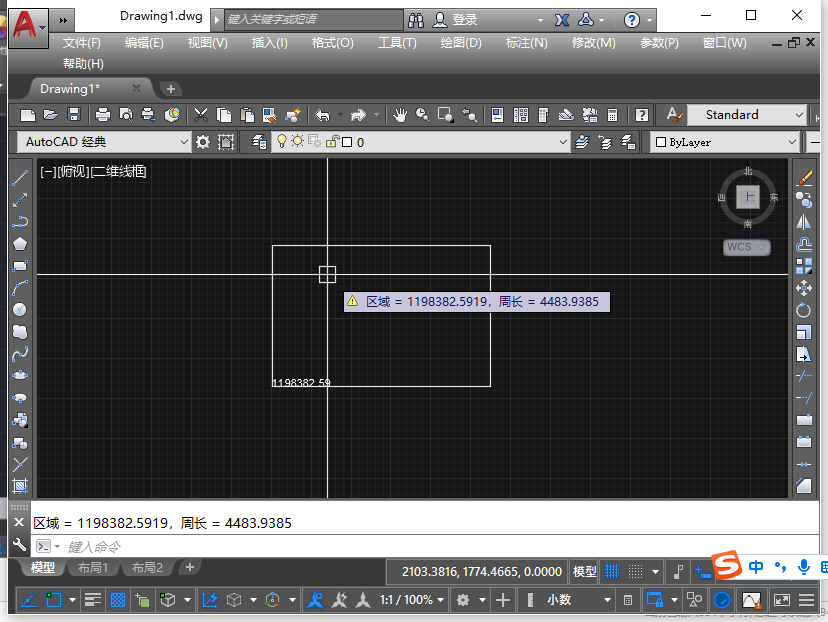
Task: Switch to the 布局2 layout tab
Action: click(147, 568)
